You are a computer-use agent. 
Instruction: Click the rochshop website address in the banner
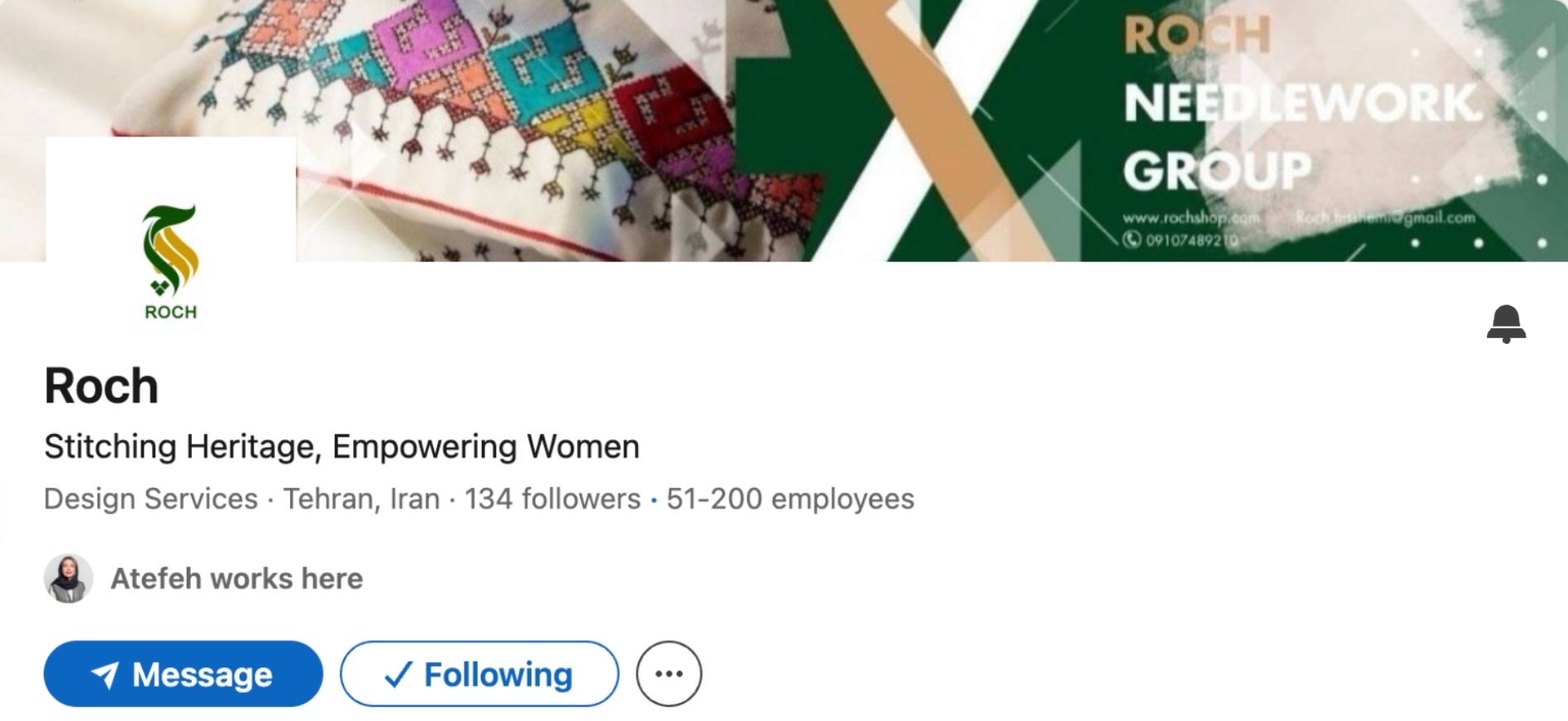tap(1190, 218)
